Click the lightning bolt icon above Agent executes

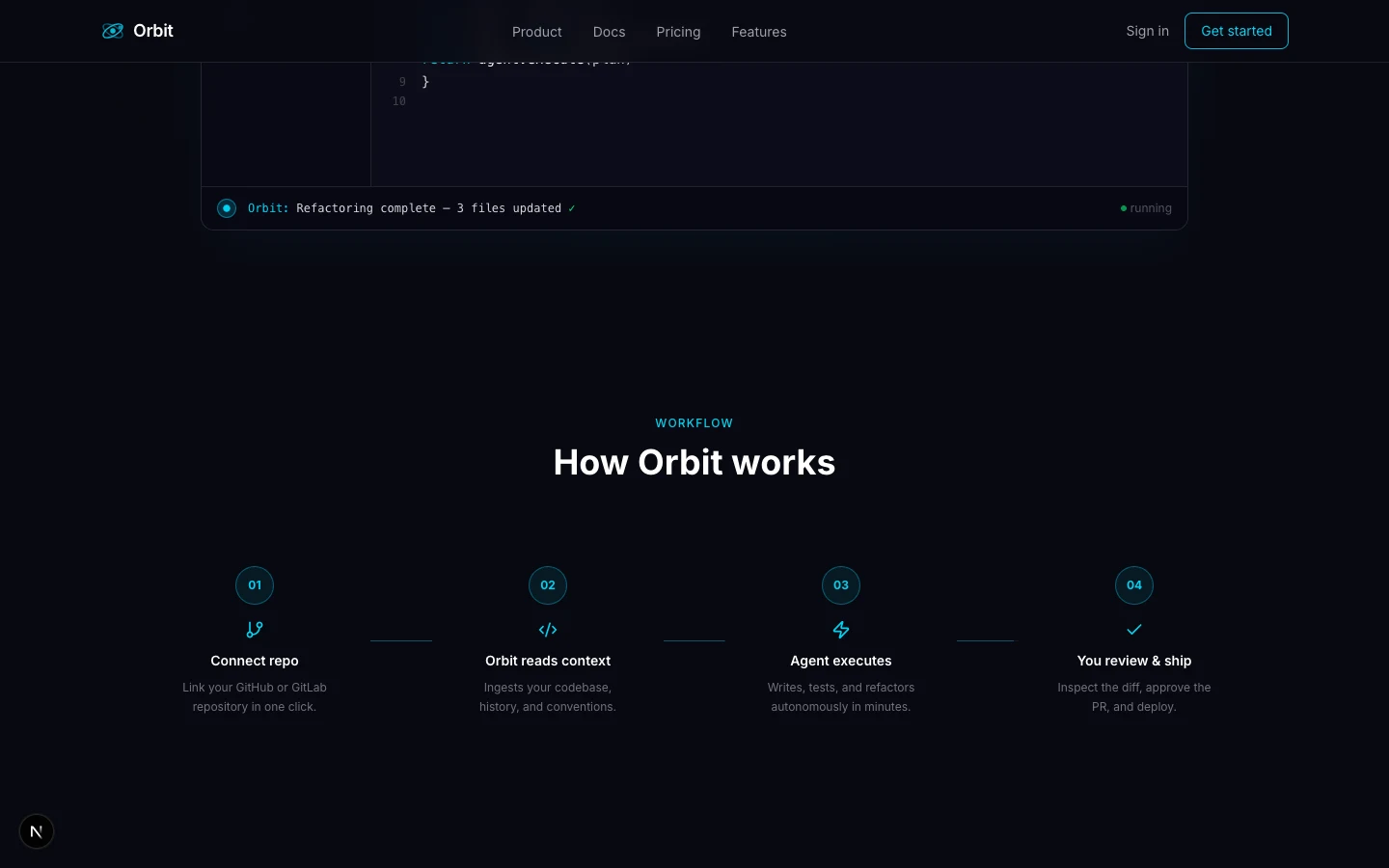coord(841,630)
